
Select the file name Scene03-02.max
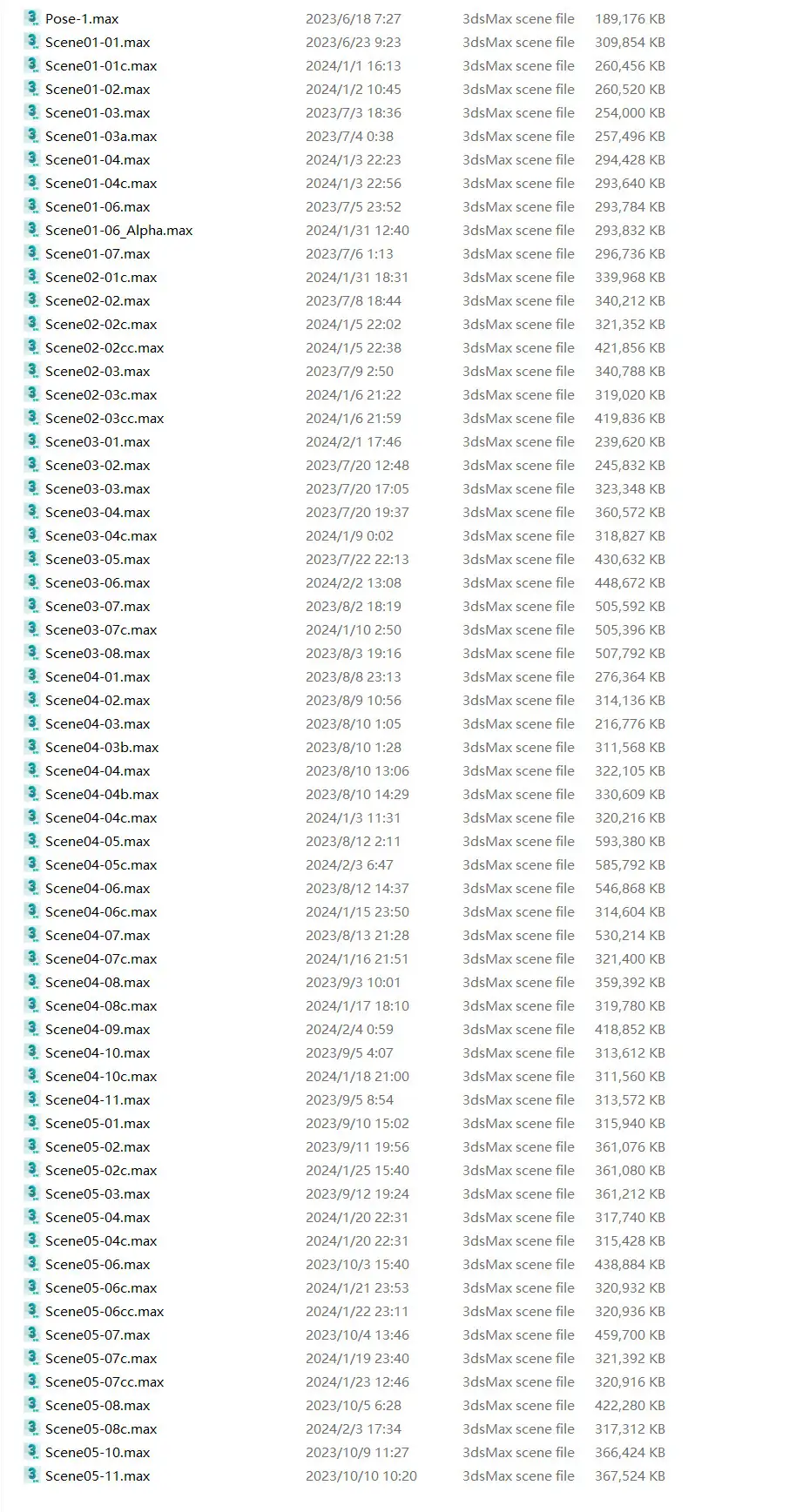pyautogui.click(x=98, y=465)
